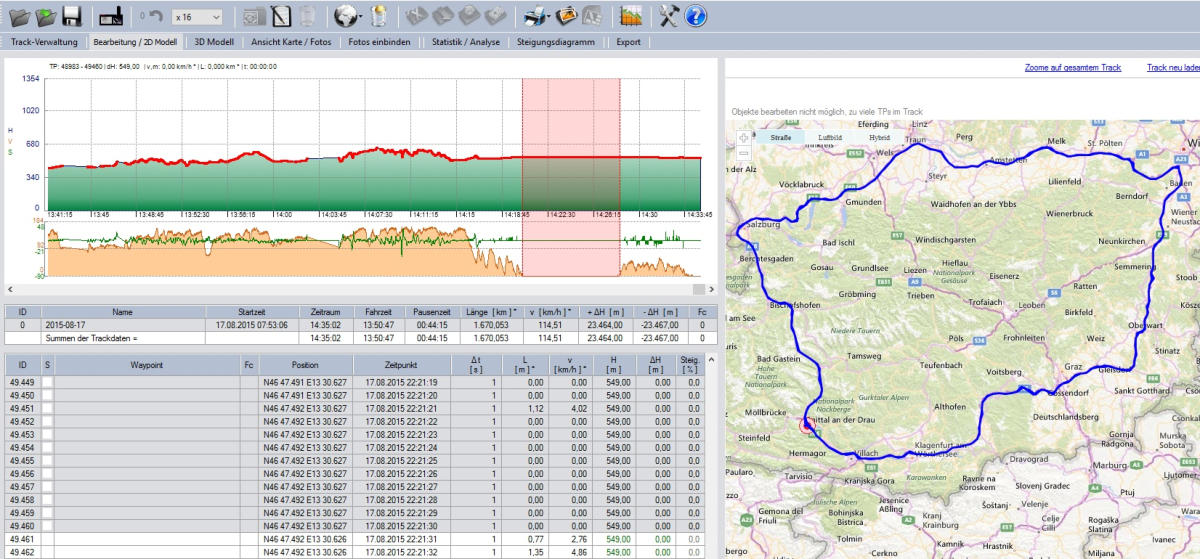The image size is (1200, 559).
Task: Open help with the blue question mark
Action: 696,16
